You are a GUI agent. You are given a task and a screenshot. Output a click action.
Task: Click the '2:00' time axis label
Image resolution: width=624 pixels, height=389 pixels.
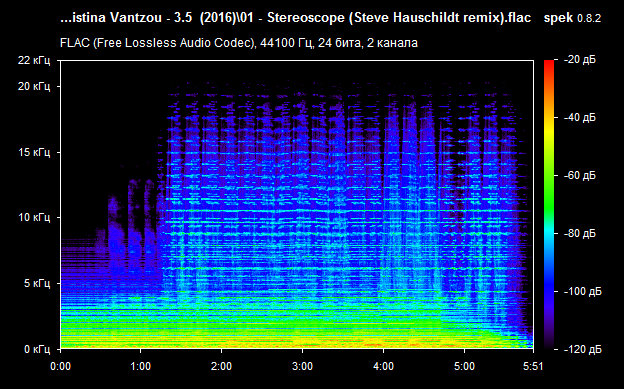coord(221,366)
